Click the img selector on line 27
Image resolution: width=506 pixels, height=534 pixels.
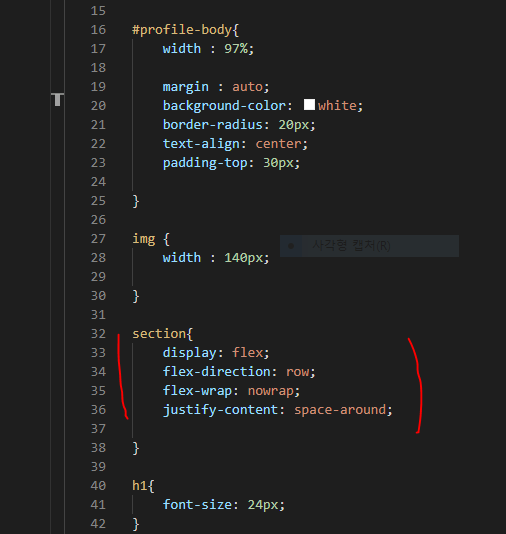tap(144, 239)
